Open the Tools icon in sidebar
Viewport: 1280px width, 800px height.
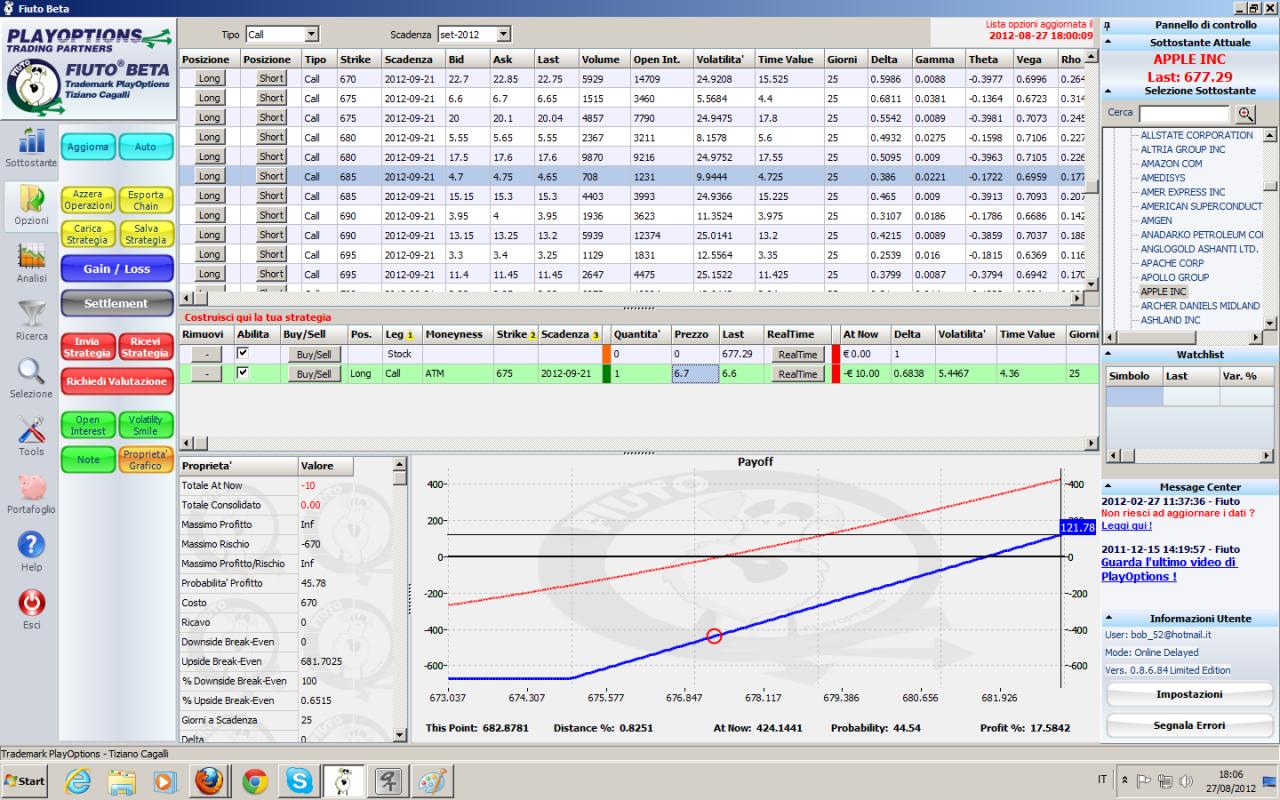[30, 430]
